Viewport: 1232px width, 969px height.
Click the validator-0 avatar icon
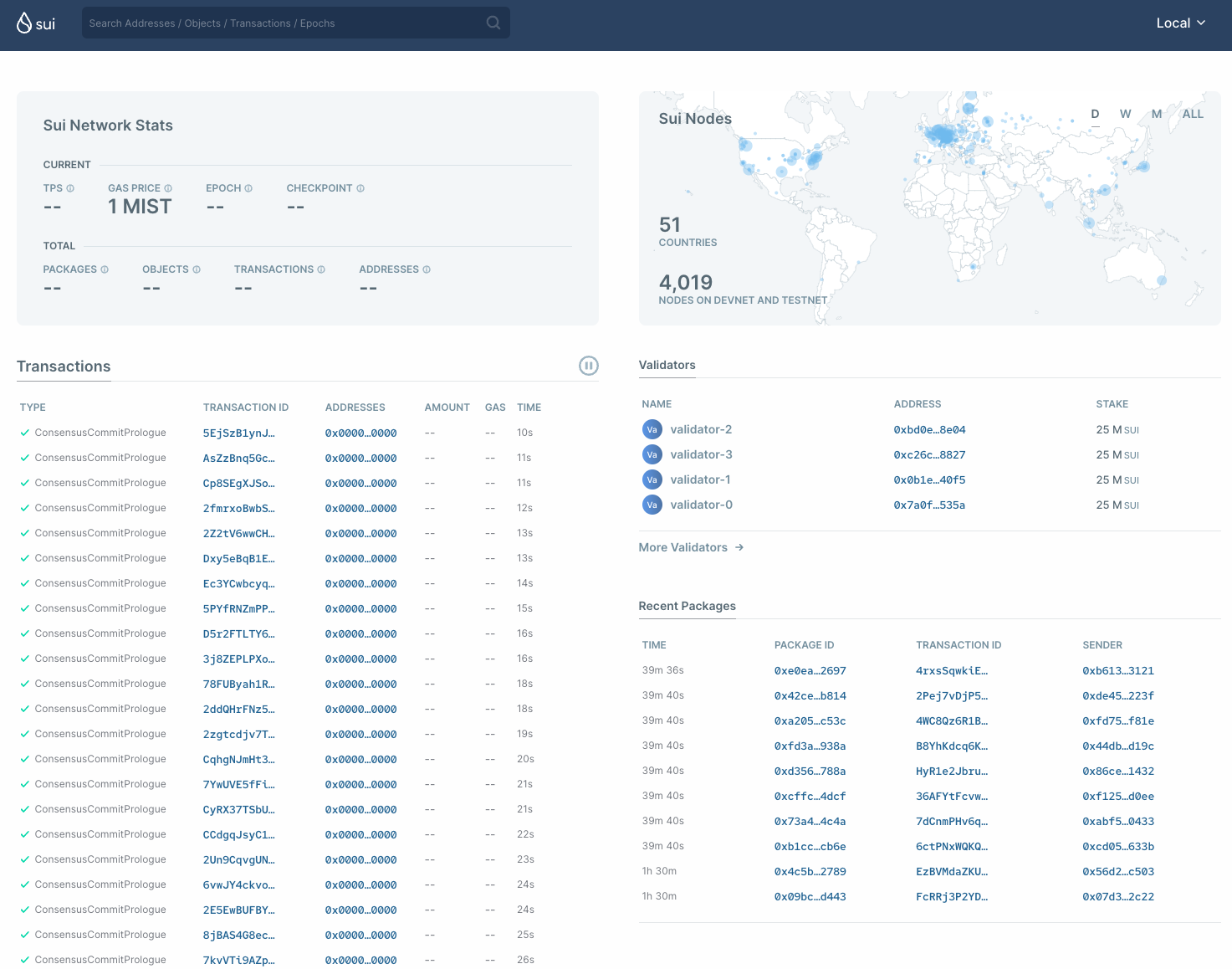[x=652, y=505]
